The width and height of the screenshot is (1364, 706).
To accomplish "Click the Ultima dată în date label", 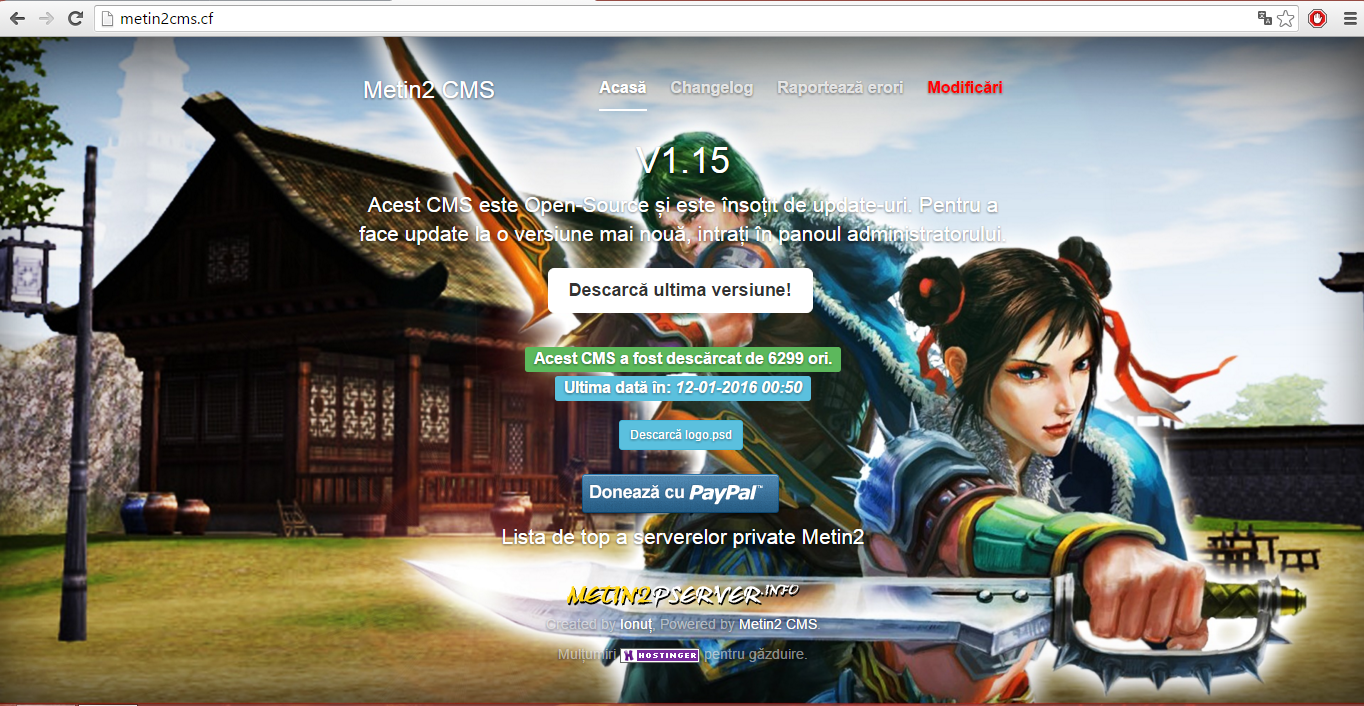I will point(683,388).
